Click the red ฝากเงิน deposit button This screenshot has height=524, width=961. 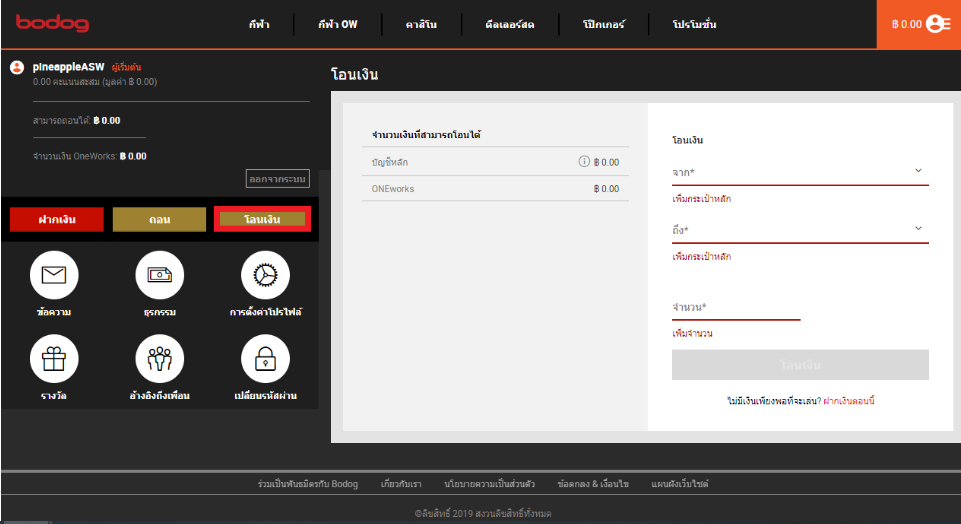[56, 219]
